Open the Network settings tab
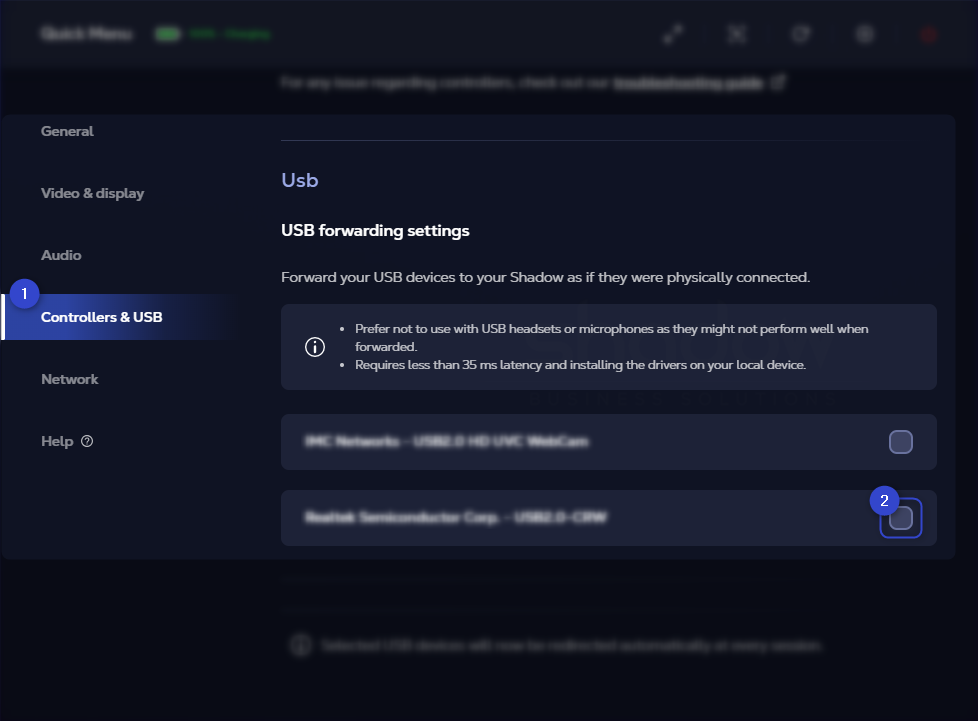 coord(69,379)
